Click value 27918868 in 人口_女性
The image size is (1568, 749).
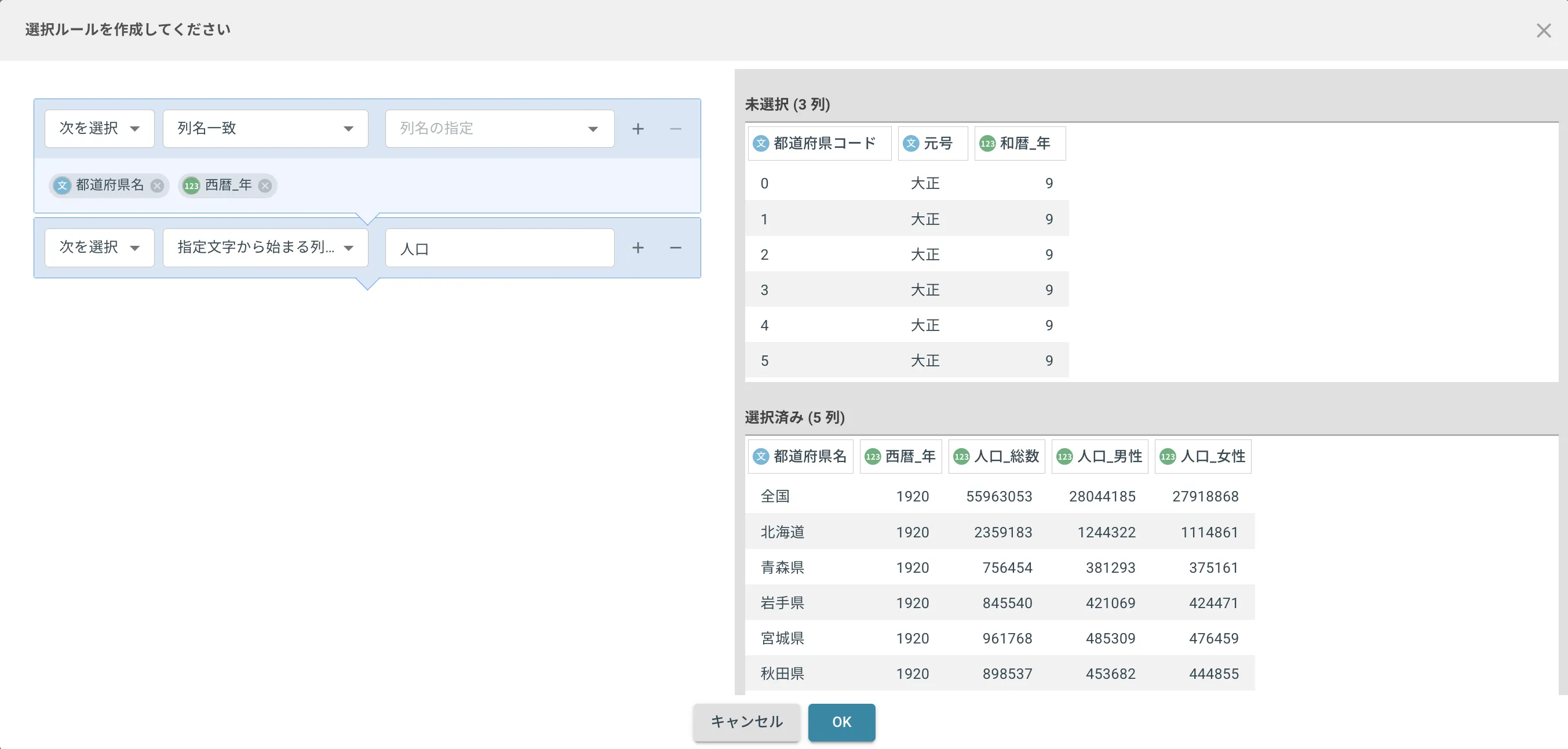[x=1205, y=496]
